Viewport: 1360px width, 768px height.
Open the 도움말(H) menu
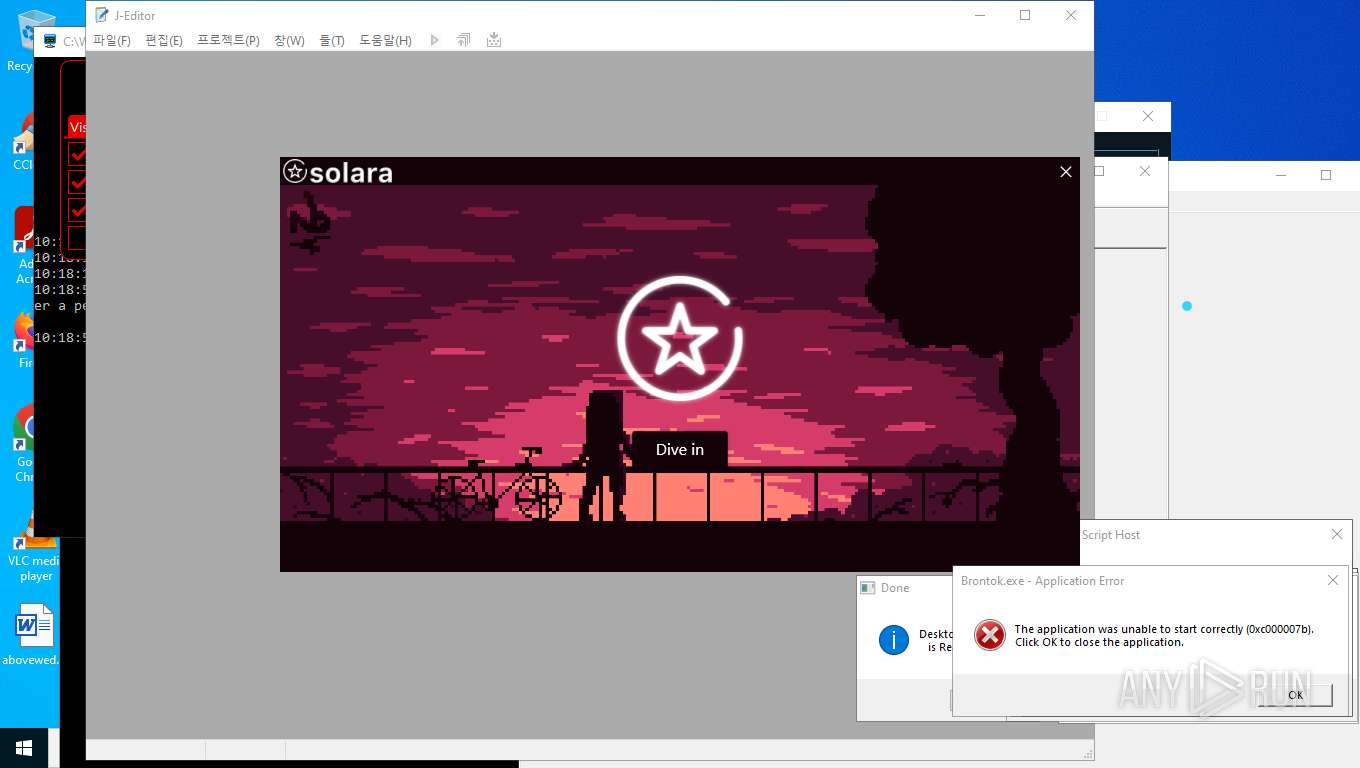pyautogui.click(x=385, y=40)
